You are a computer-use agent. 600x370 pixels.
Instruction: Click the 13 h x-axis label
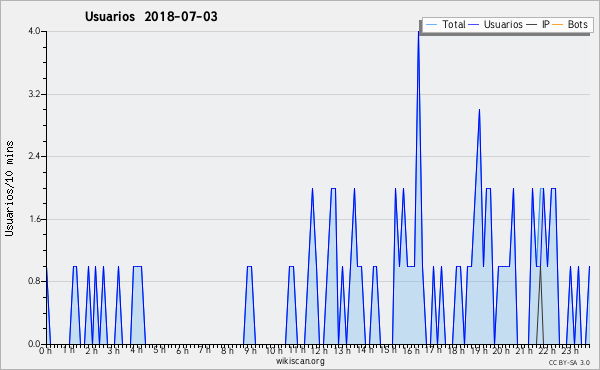coord(342,350)
